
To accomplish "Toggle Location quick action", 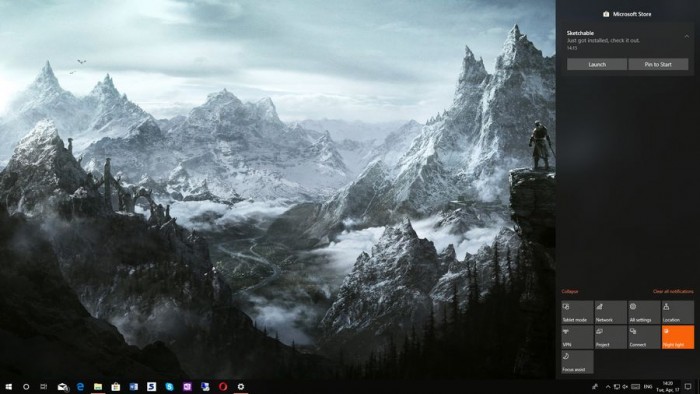I will coord(678,312).
